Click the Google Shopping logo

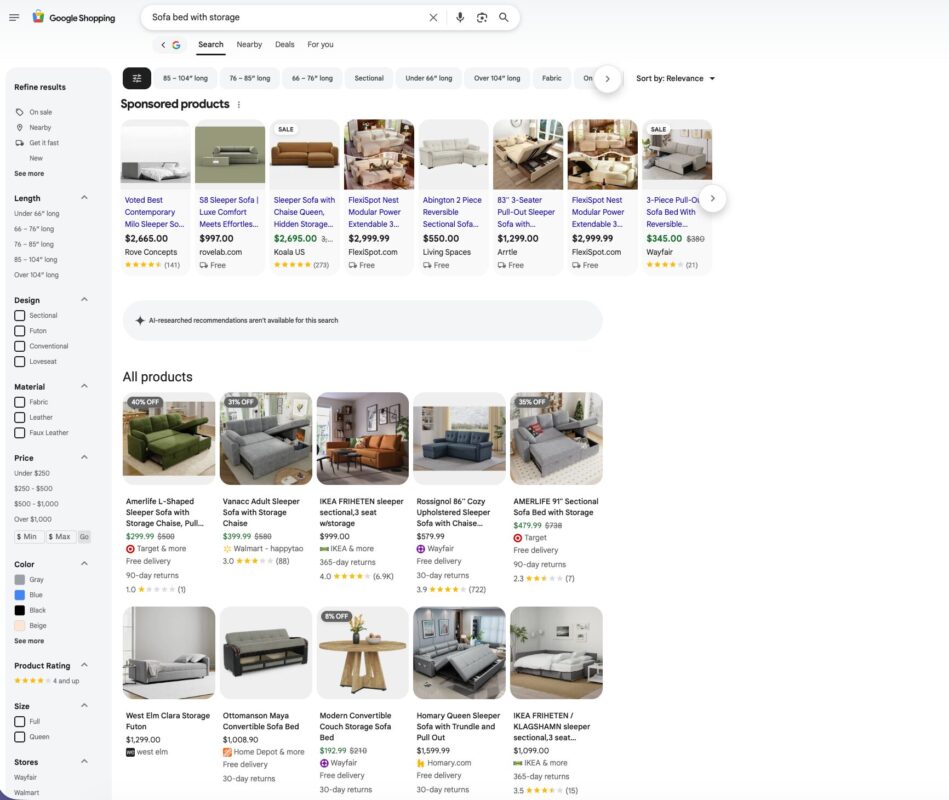click(73, 18)
